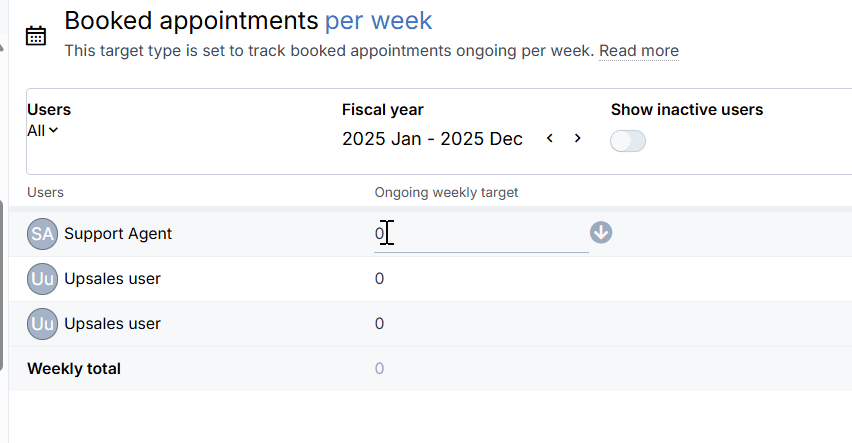Screen dimensions: 852x443
Task: Open the Read more link
Action: coord(639,51)
